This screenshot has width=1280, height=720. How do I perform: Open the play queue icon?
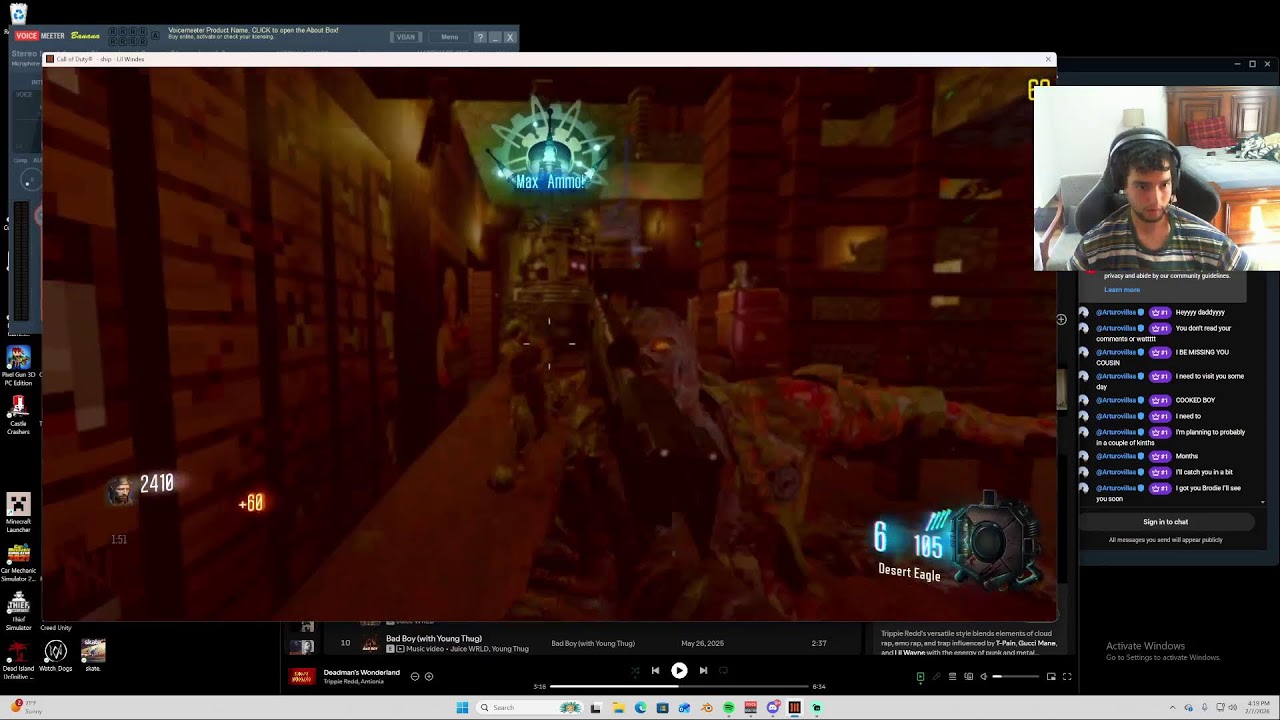point(952,677)
